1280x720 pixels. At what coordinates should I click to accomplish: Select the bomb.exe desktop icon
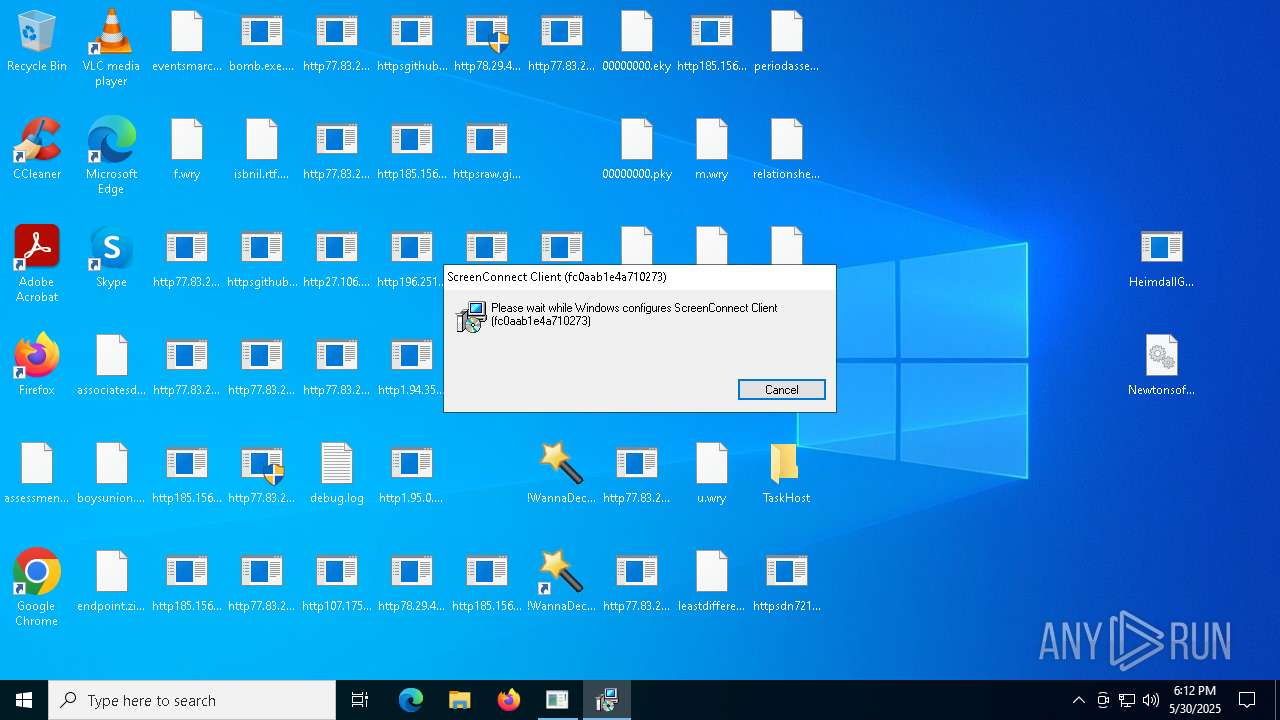262,41
